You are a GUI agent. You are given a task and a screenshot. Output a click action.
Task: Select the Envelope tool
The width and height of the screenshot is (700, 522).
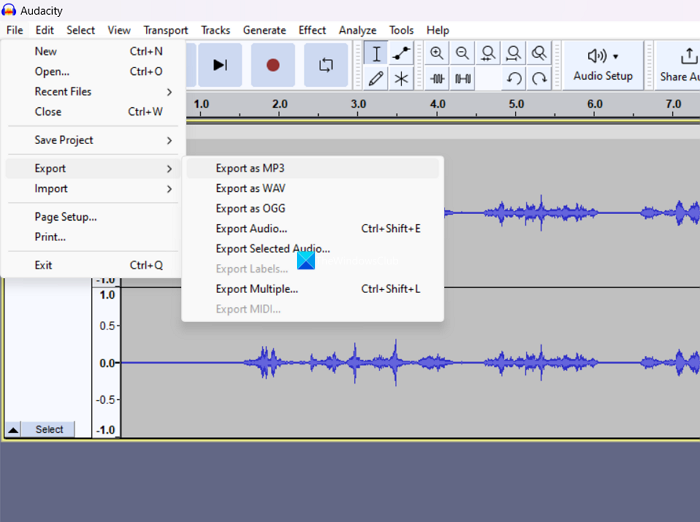(401, 54)
